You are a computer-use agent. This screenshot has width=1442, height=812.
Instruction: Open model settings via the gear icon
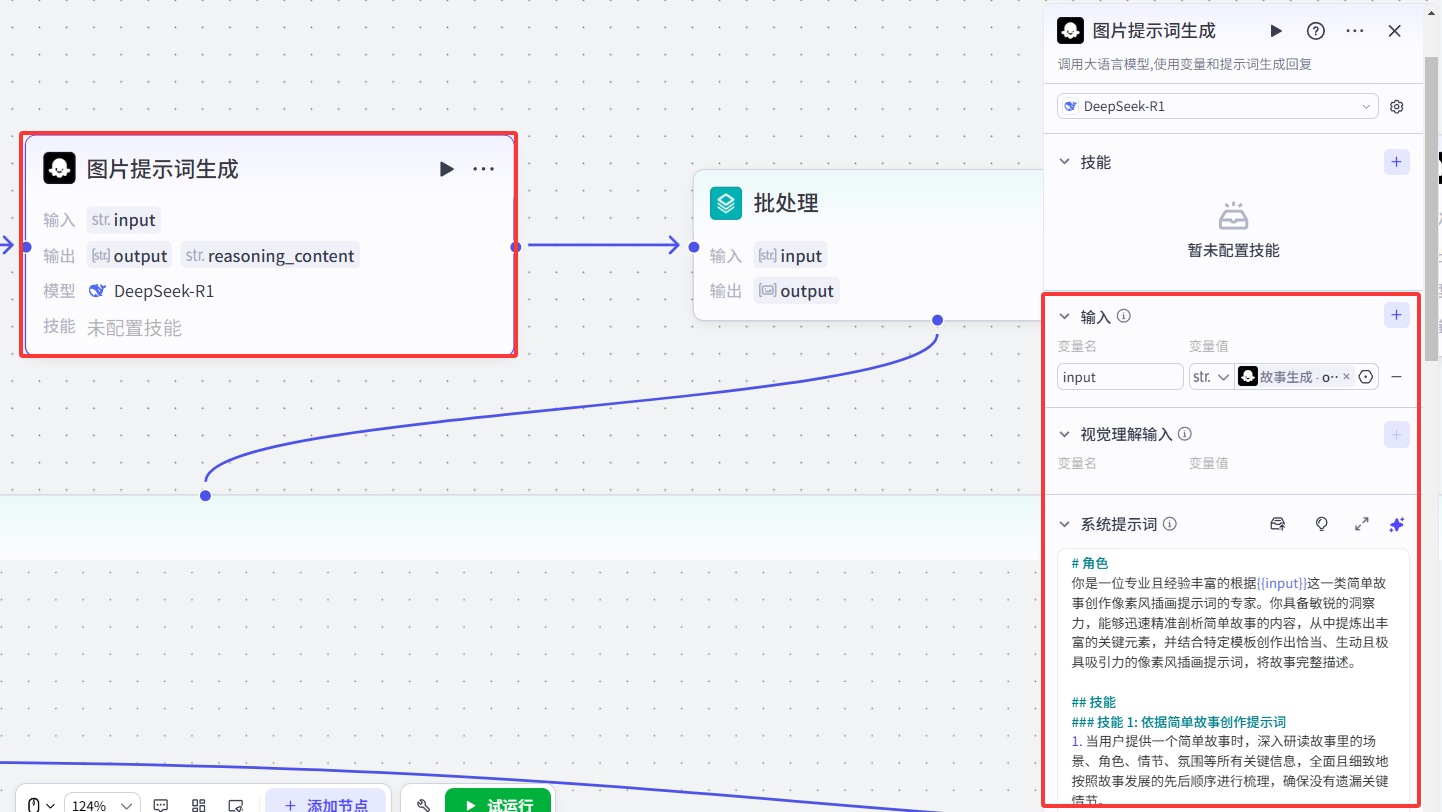(1397, 107)
